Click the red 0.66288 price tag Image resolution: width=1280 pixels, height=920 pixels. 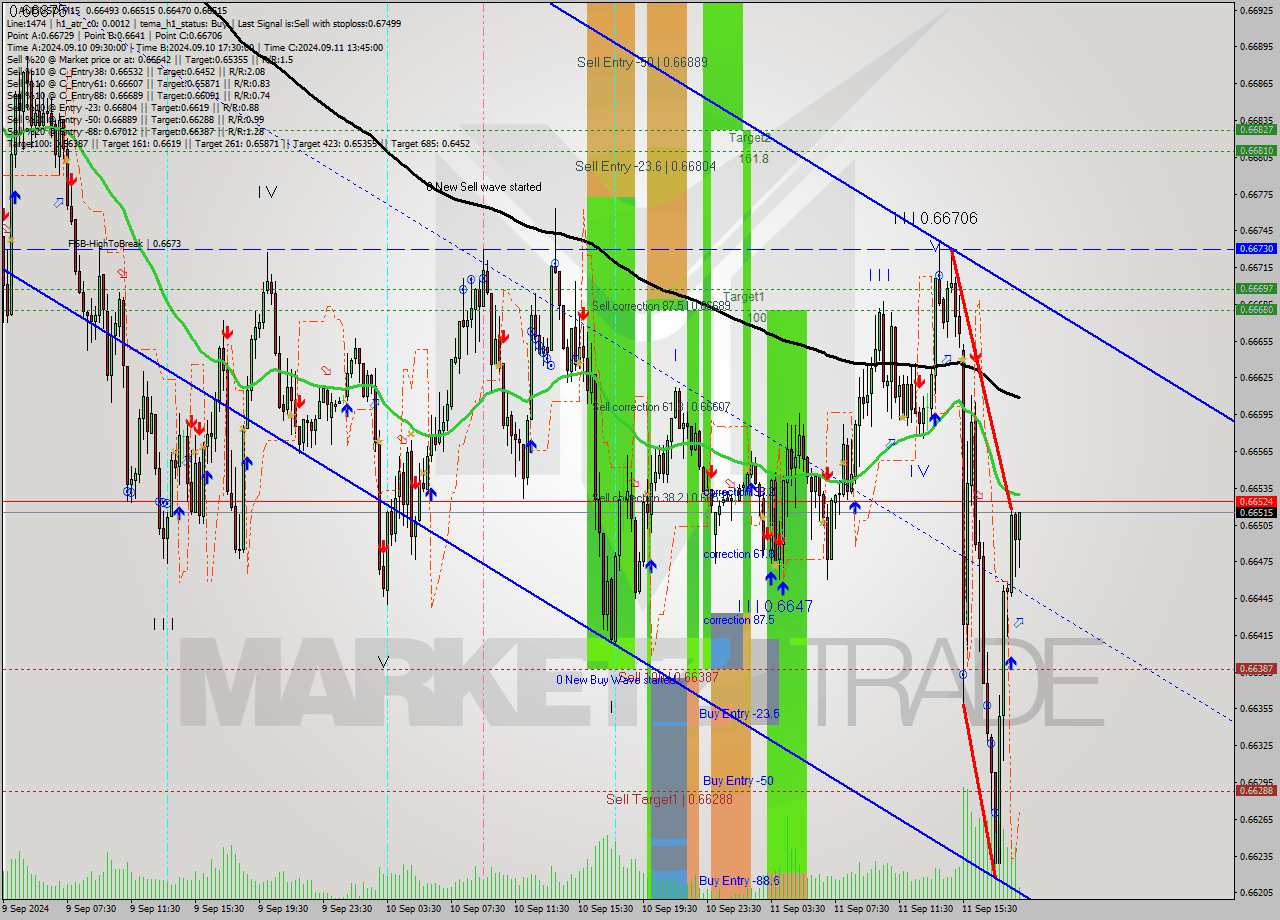click(x=1256, y=790)
